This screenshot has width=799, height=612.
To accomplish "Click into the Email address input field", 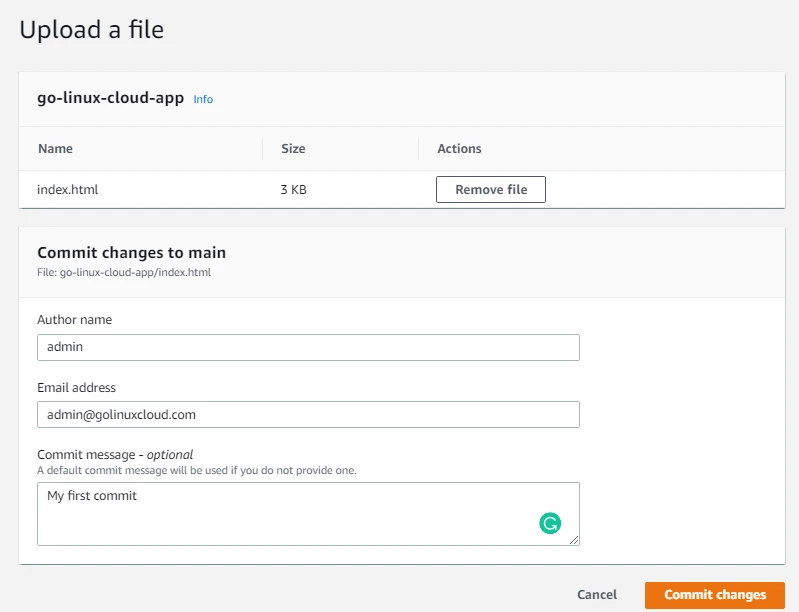I will point(308,414).
